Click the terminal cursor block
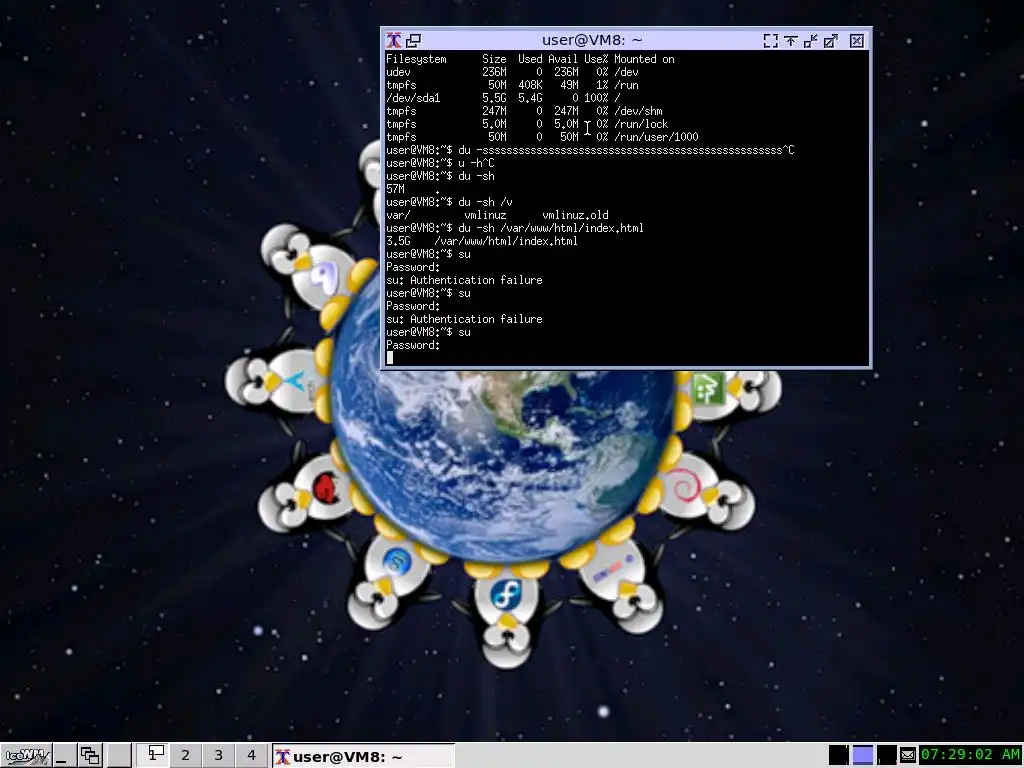The image size is (1024, 768). click(390, 358)
